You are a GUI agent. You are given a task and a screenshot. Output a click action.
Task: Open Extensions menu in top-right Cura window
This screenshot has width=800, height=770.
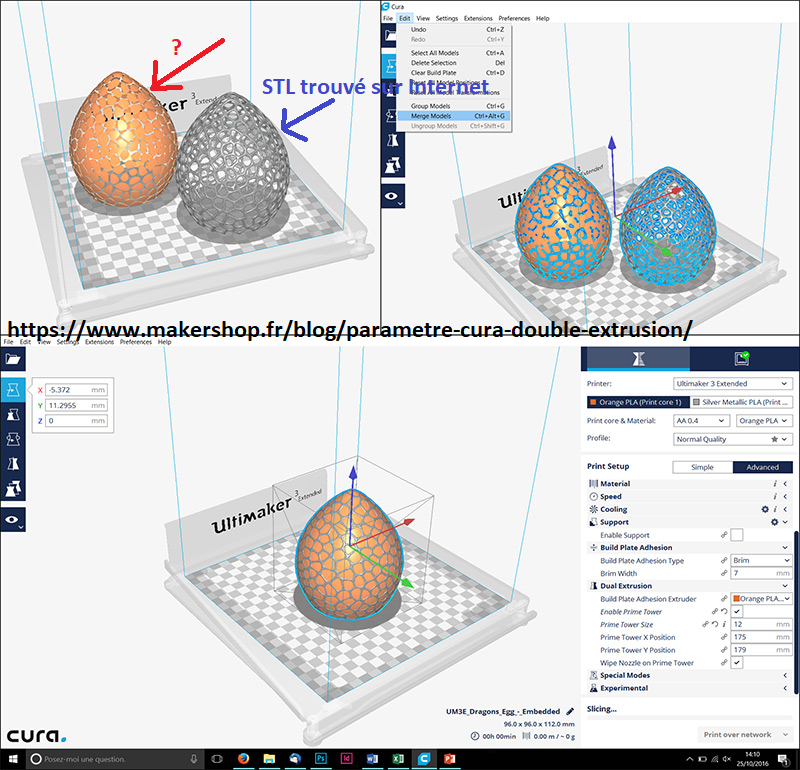pyautogui.click(x=478, y=18)
